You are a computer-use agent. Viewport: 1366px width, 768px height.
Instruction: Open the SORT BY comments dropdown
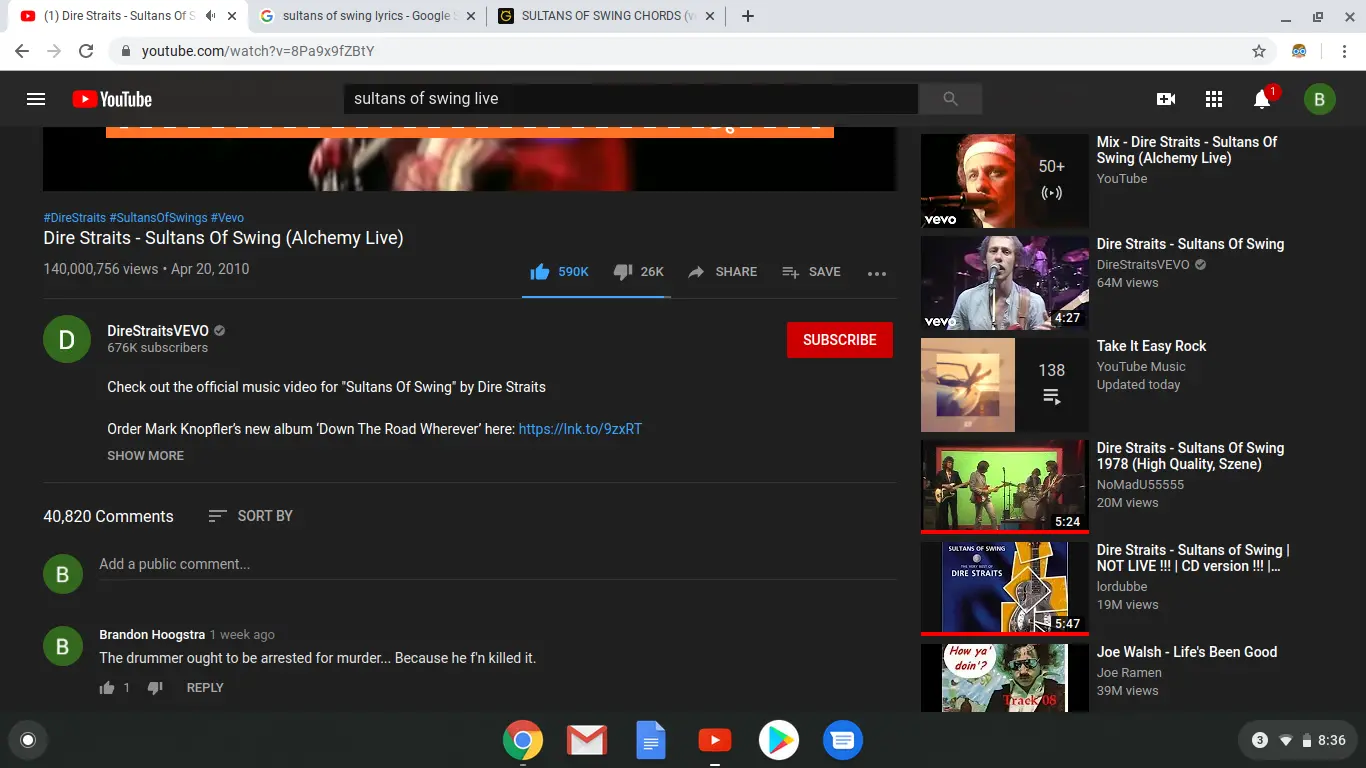[x=250, y=516]
